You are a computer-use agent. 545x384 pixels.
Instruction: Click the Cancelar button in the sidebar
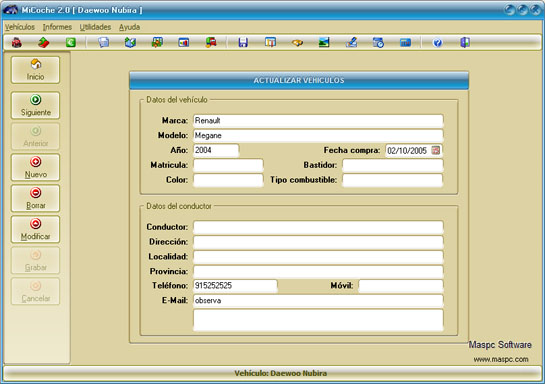click(35, 291)
